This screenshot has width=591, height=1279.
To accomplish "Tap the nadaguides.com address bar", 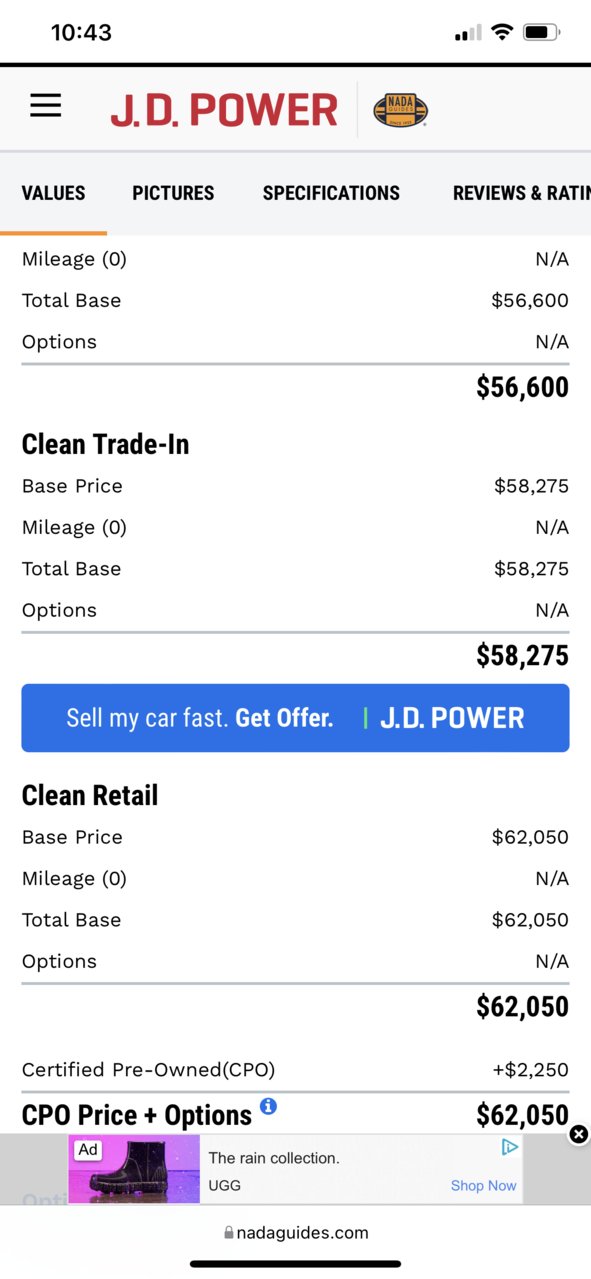I will (x=296, y=1234).
